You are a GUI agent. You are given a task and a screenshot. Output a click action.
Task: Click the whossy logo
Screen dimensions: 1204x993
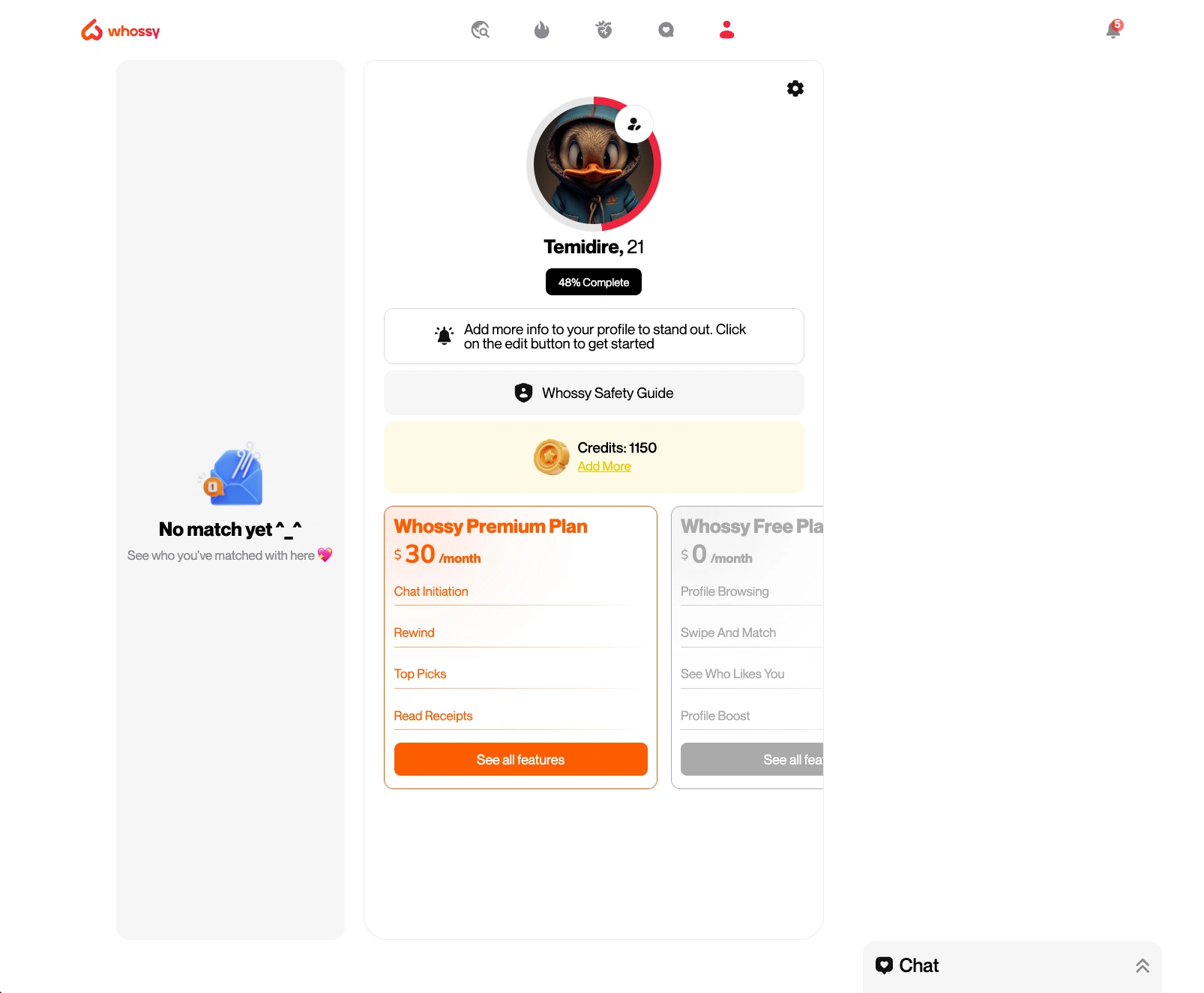(x=121, y=30)
